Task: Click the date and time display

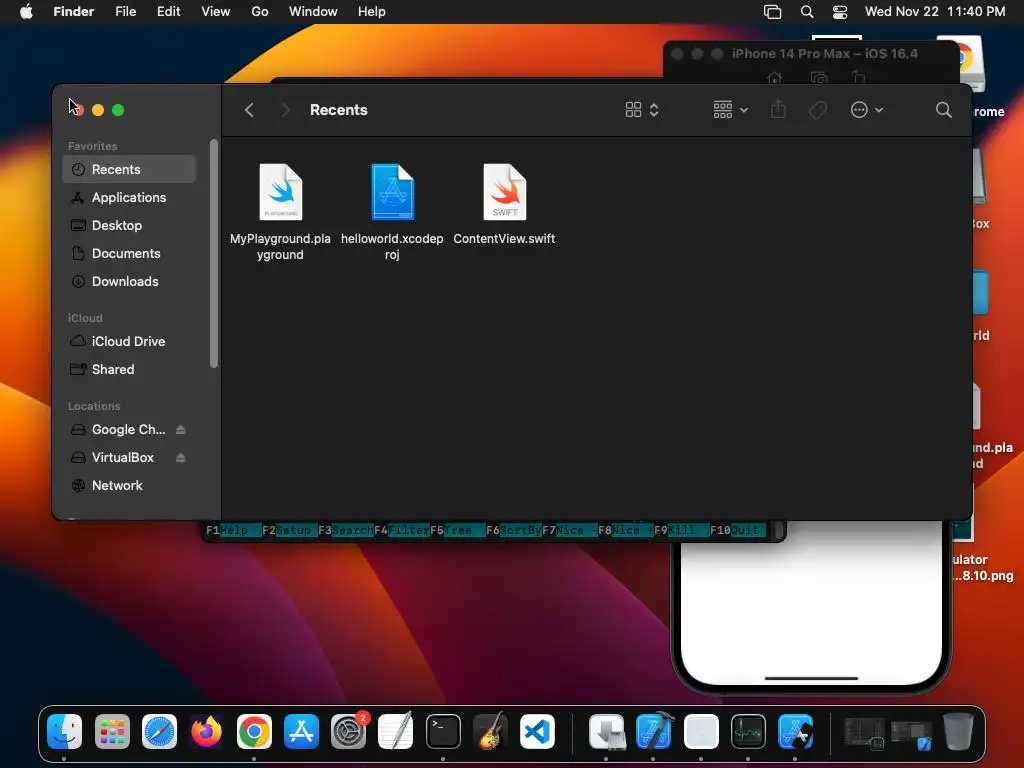Action: [935, 12]
